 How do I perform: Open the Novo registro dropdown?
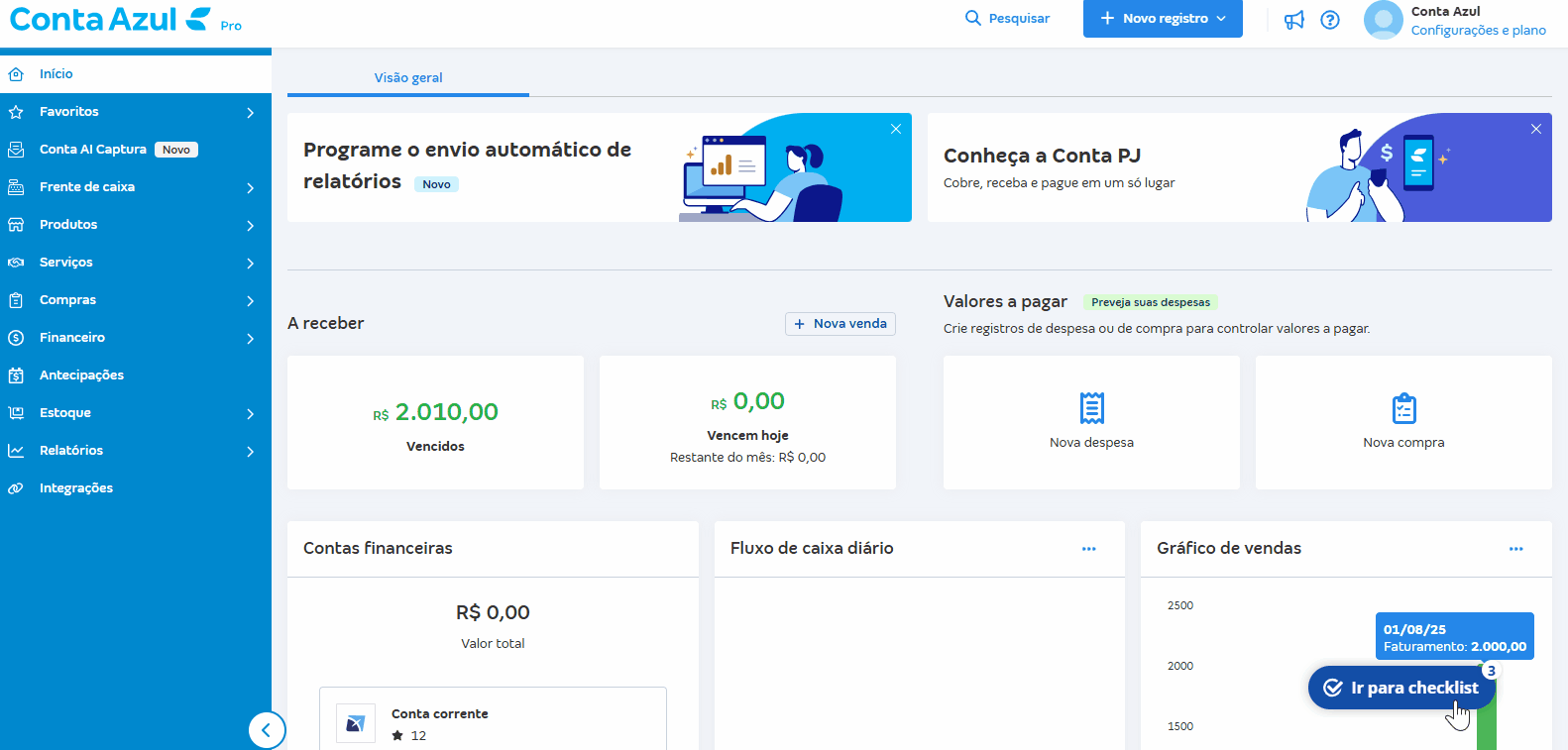(x=1163, y=19)
